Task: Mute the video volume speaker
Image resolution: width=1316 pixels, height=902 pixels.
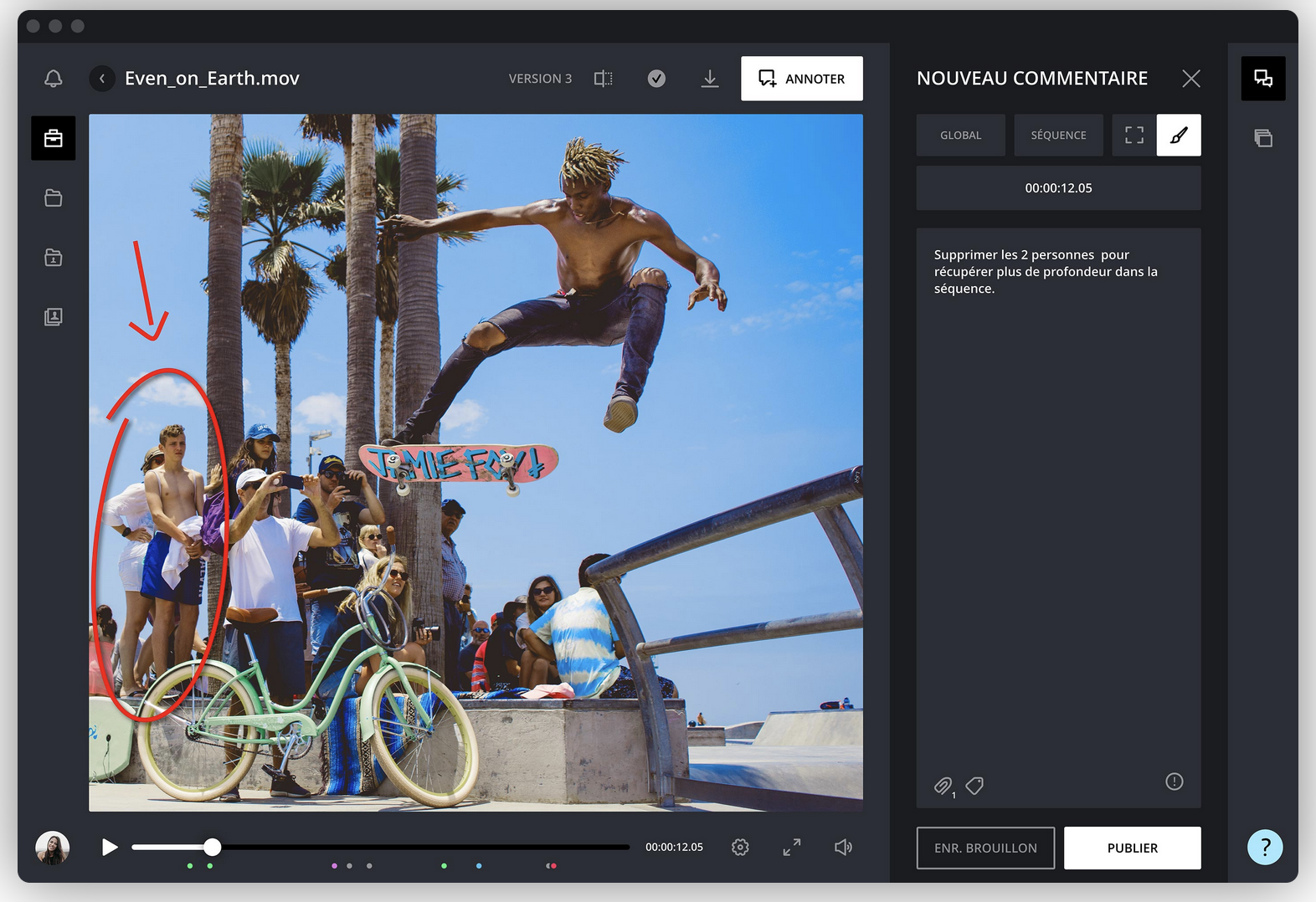Action: [843, 848]
